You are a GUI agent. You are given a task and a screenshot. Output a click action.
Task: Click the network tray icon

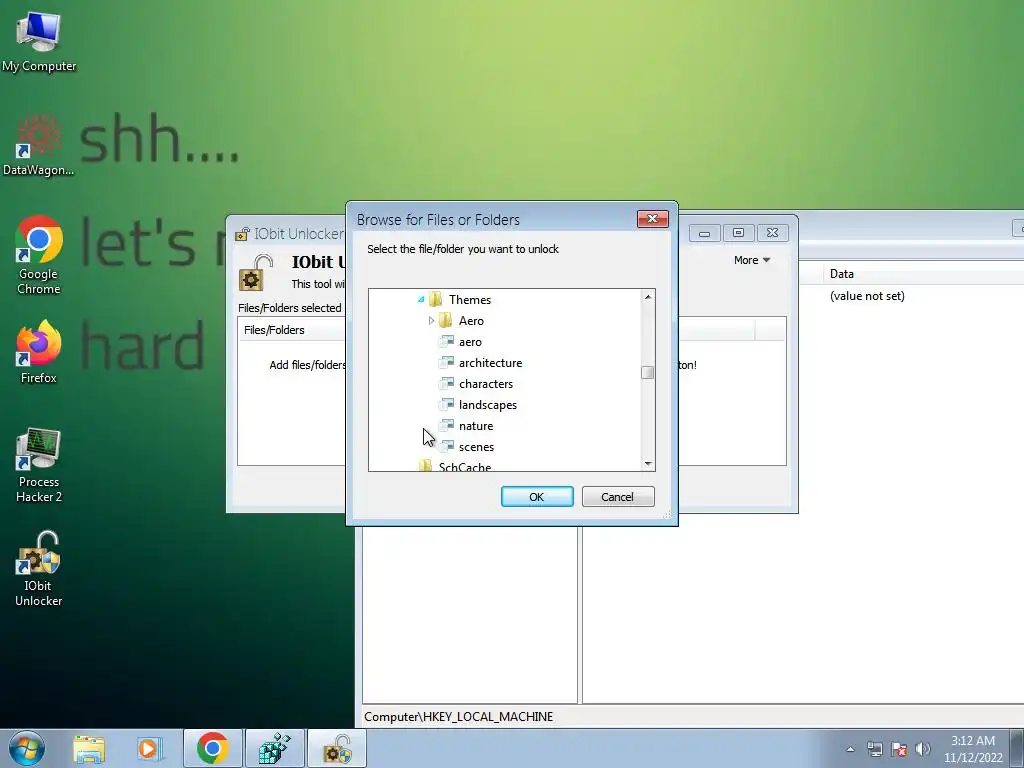point(874,749)
